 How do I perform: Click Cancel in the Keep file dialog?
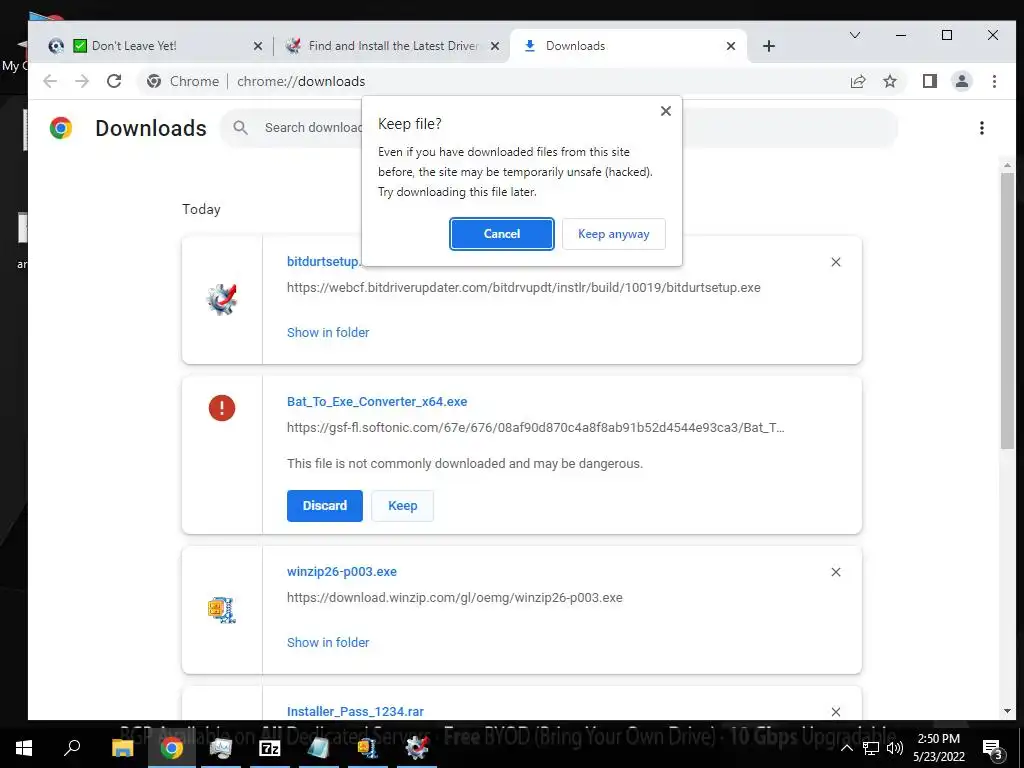pos(502,234)
